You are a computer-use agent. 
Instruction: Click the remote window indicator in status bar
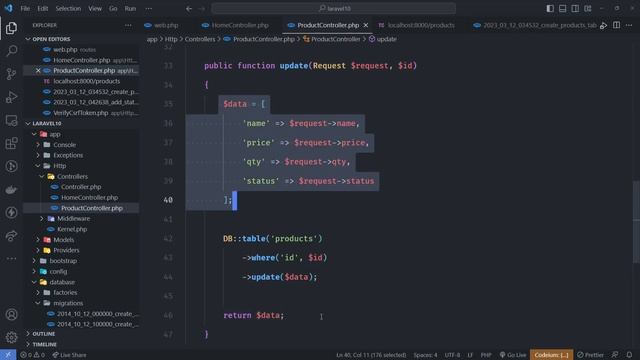[x=8, y=355]
